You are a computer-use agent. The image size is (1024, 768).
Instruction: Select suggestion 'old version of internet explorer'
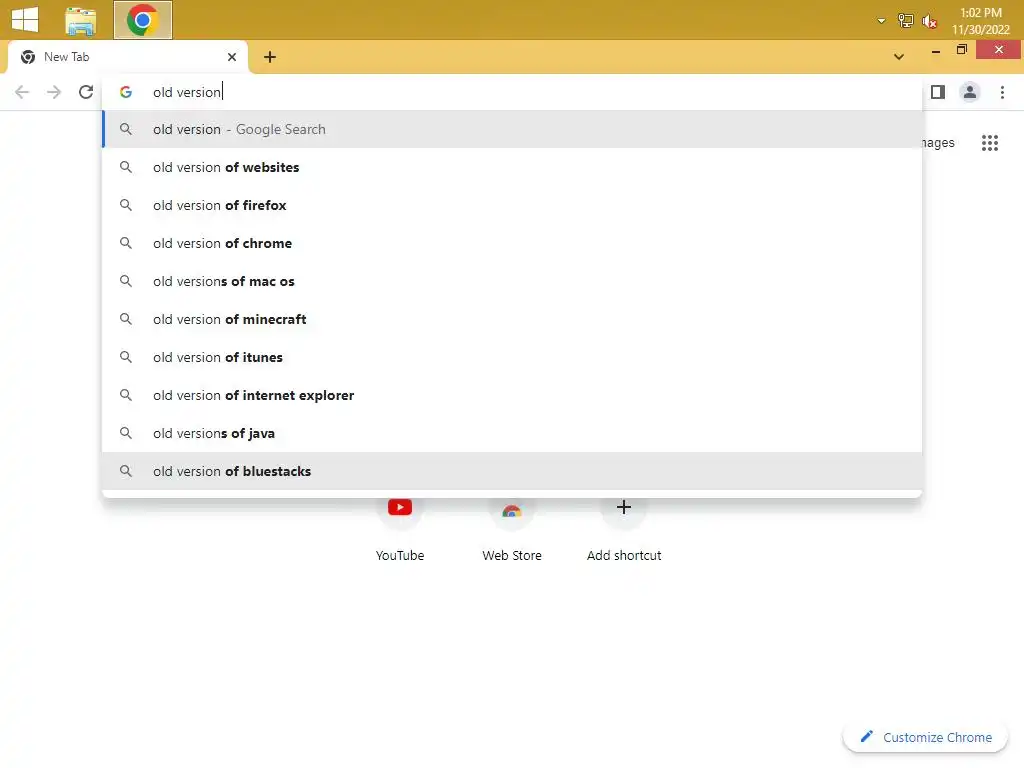click(512, 395)
